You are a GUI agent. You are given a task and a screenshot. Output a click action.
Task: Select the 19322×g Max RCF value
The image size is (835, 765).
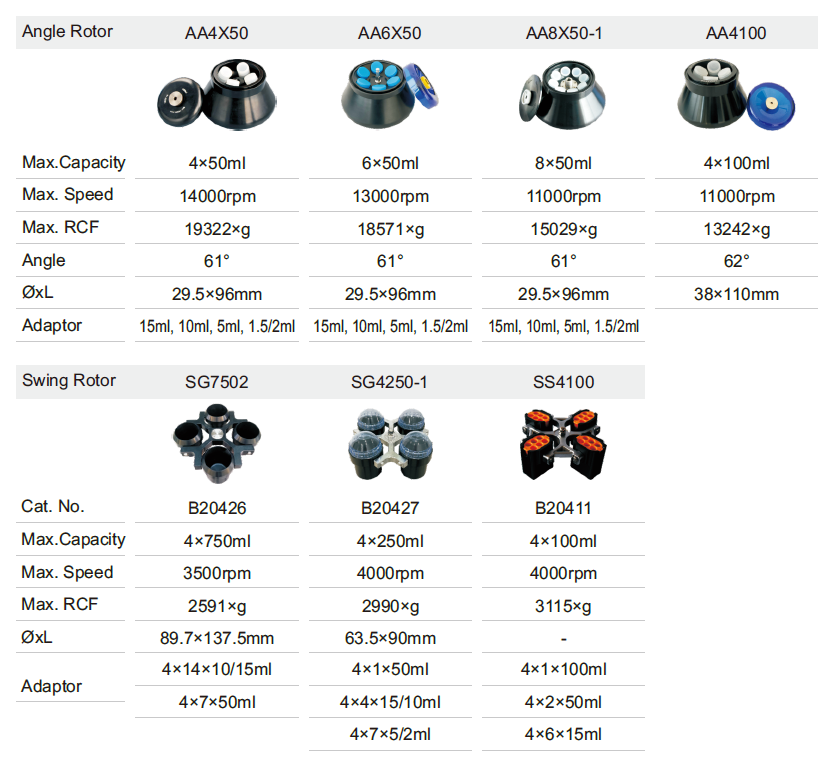(217, 229)
